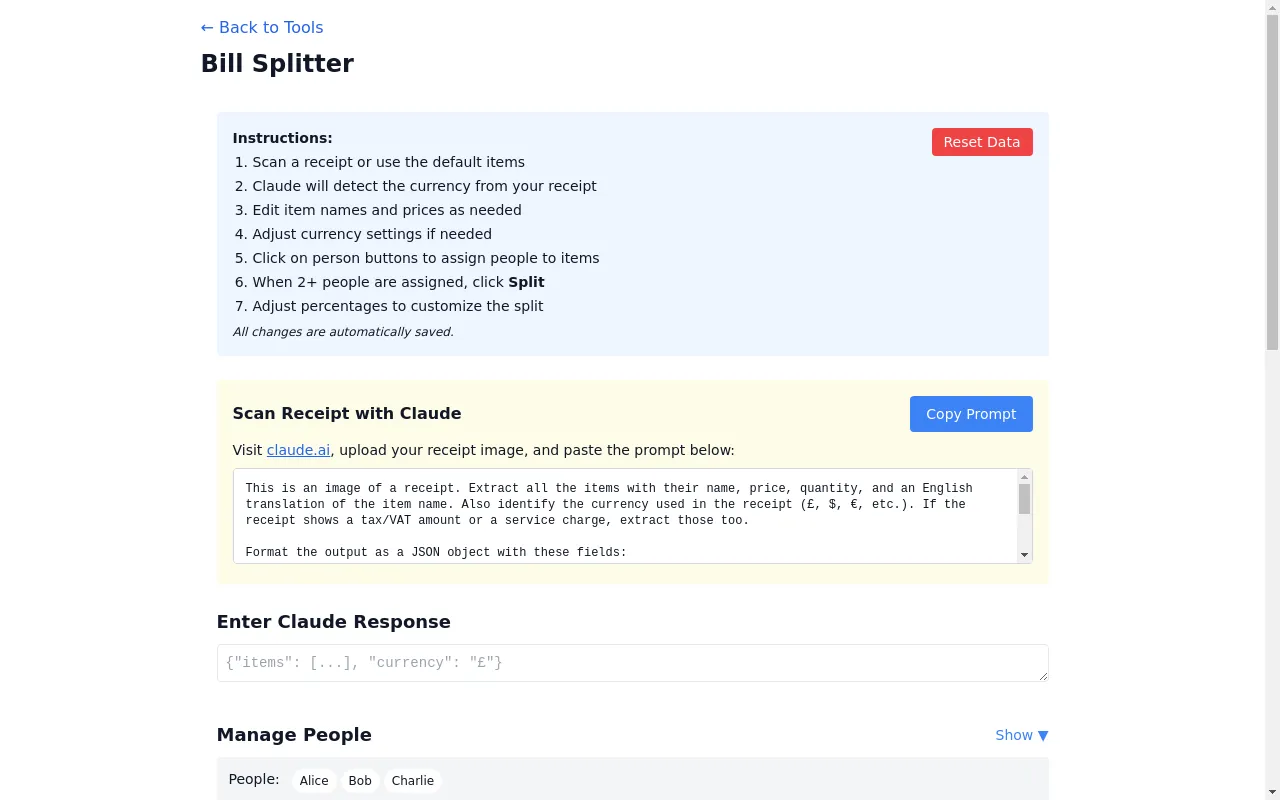1280x800 pixels.
Task: Click the bold Split word in instructions
Action: 526,282
